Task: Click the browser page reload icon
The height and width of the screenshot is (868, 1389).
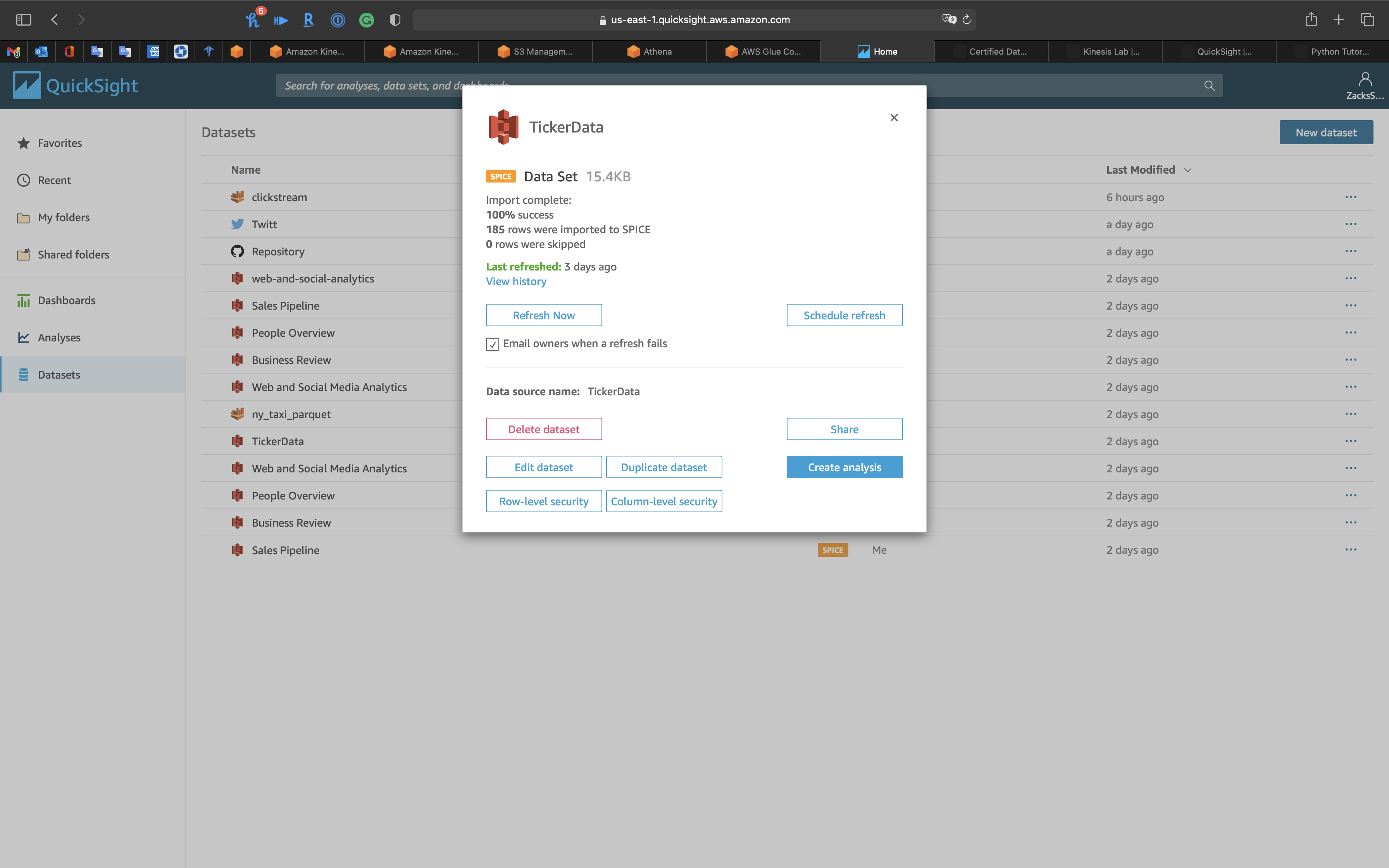Action: [x=967, y=19]
